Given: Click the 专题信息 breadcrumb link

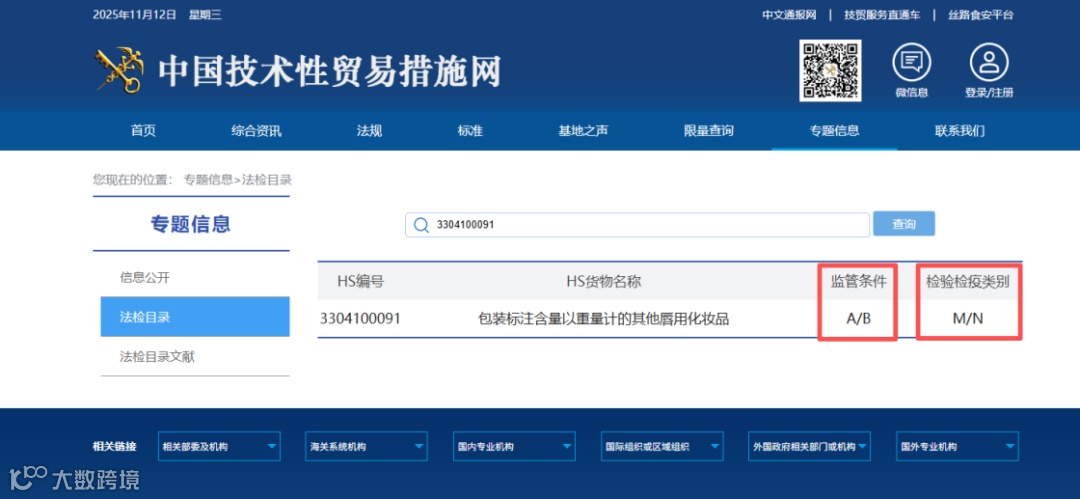Looking at the screenshot, I should click(x=208, y=180).
